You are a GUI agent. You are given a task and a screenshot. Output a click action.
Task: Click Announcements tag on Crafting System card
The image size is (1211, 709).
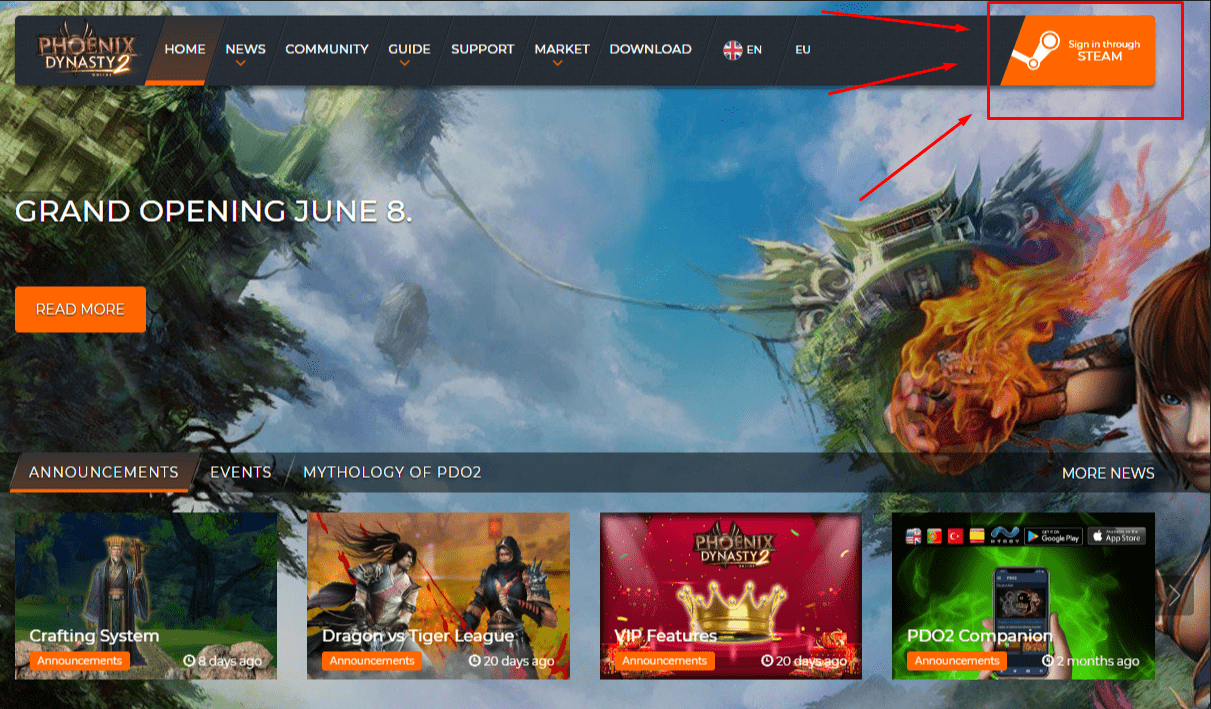click(x=80, y=661)
